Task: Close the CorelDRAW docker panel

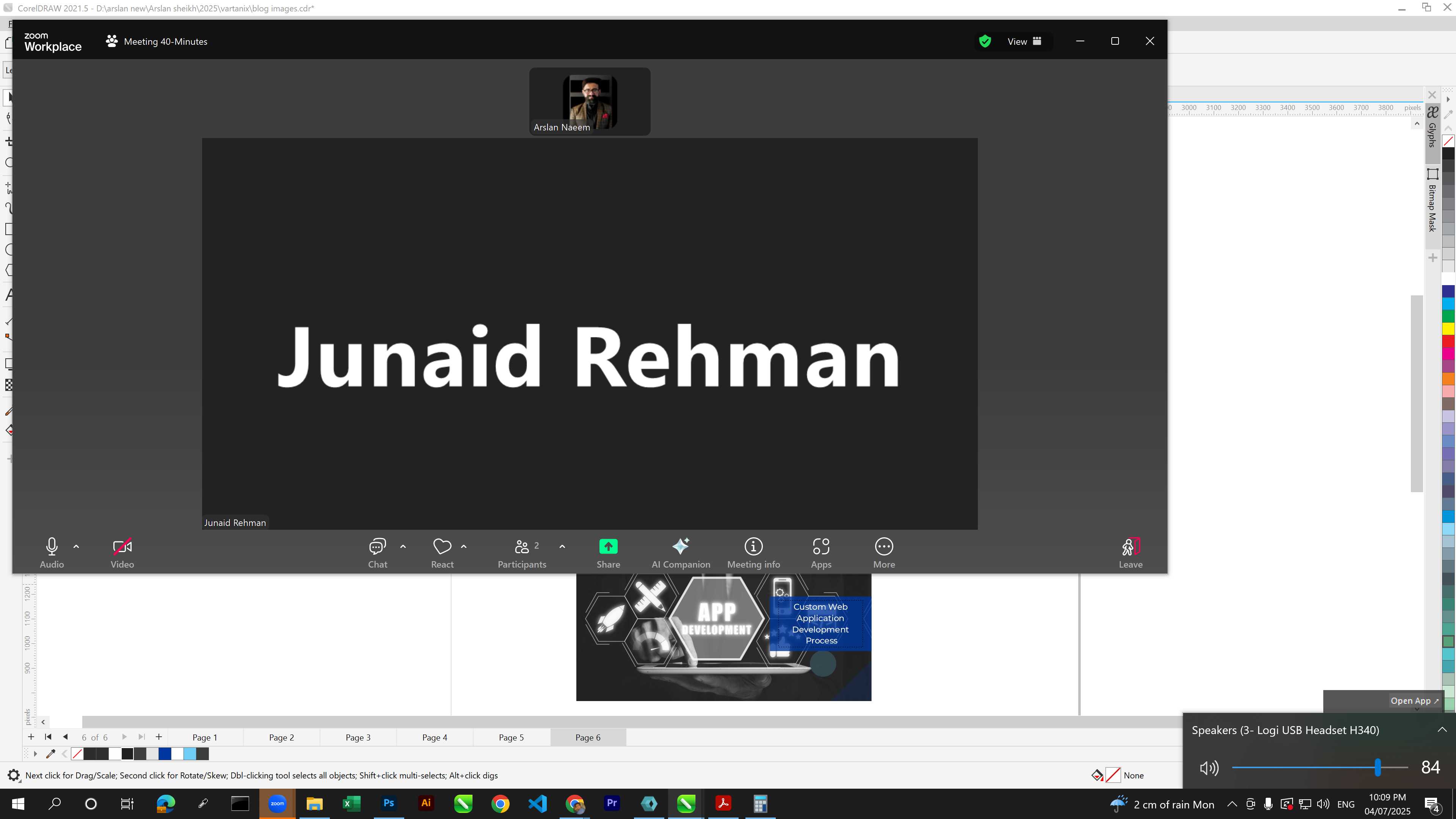Action: (1432, 95)
